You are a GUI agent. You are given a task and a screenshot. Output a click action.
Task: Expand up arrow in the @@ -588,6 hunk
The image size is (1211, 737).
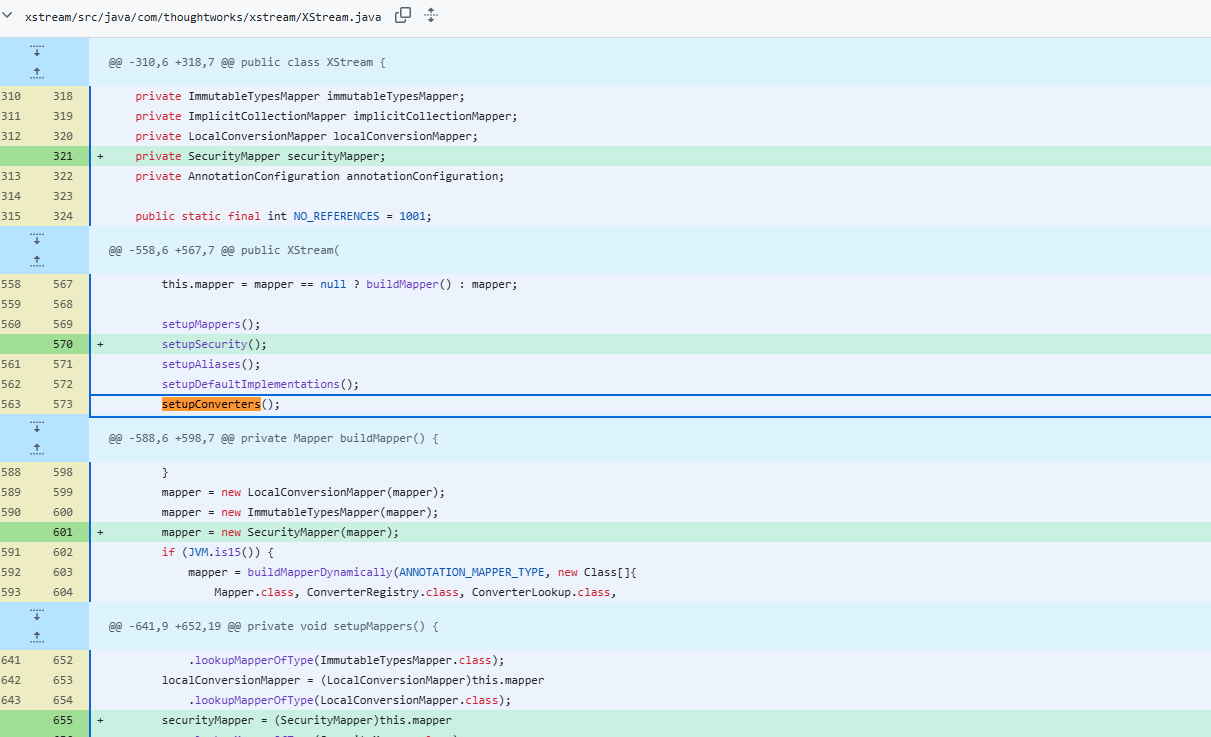click(37, 449)
